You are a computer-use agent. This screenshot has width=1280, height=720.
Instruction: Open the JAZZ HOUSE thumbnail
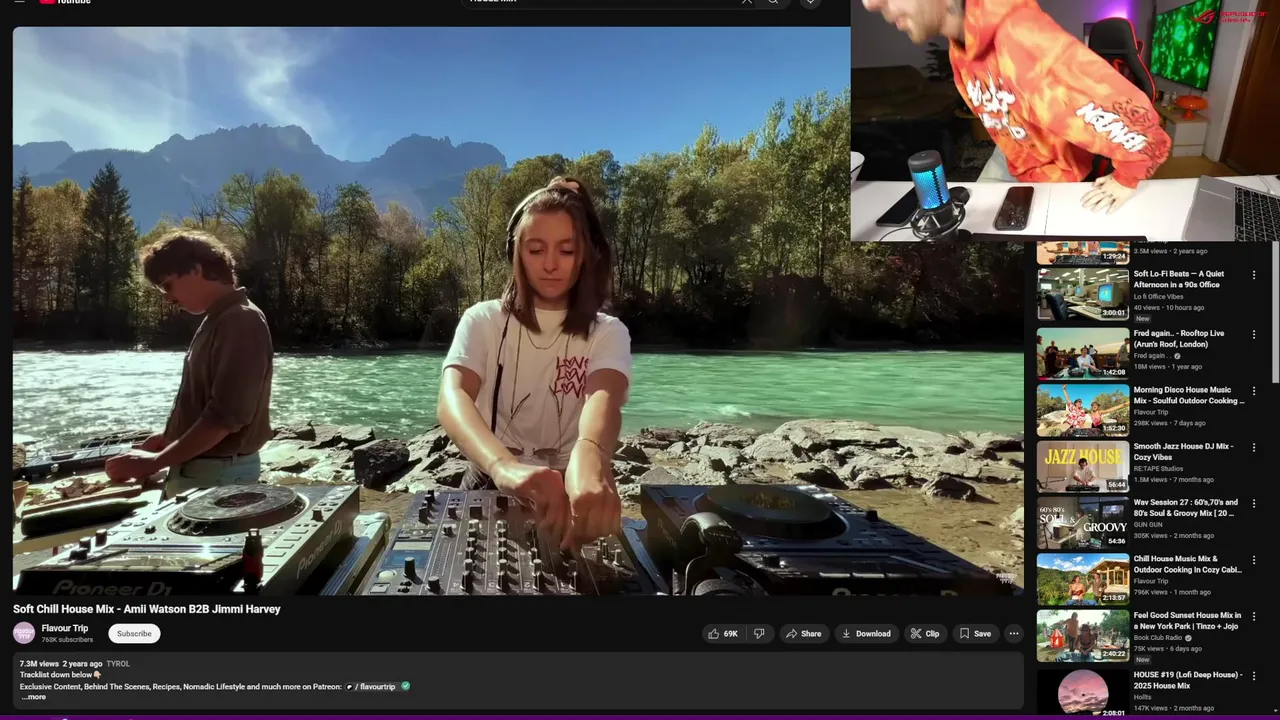coord(1083,466)
